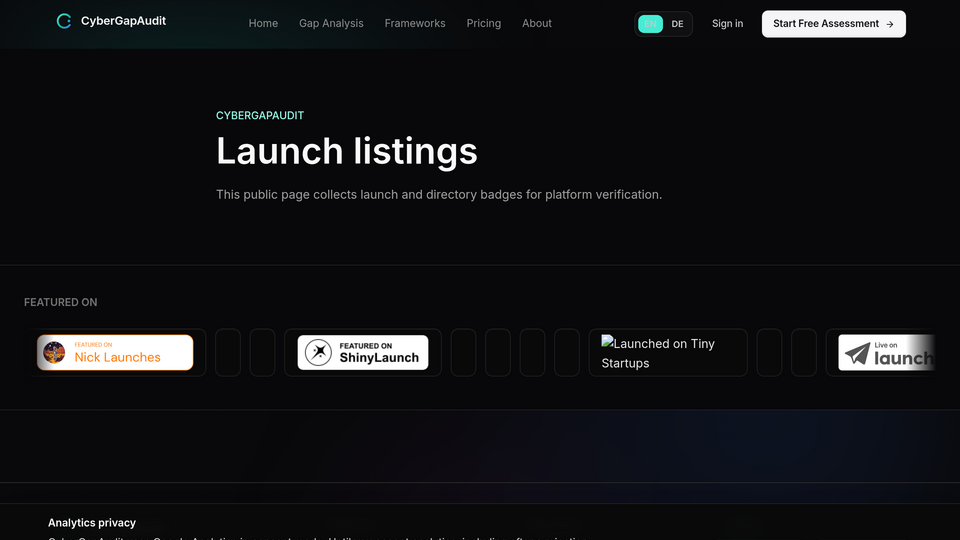Open the CyberGapAudit brand name link
This screenshot has width=960, height=540.
(x=123, y=21)
